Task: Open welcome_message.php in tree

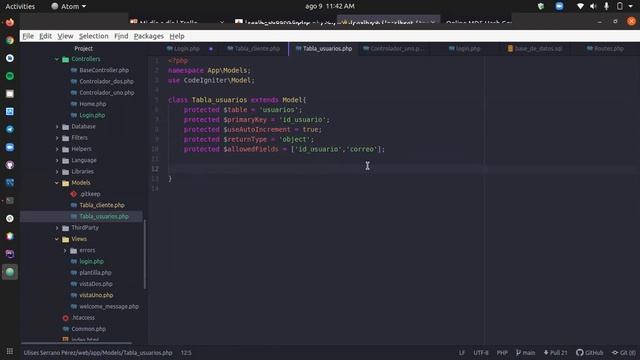Action: [x=109, y=307]
